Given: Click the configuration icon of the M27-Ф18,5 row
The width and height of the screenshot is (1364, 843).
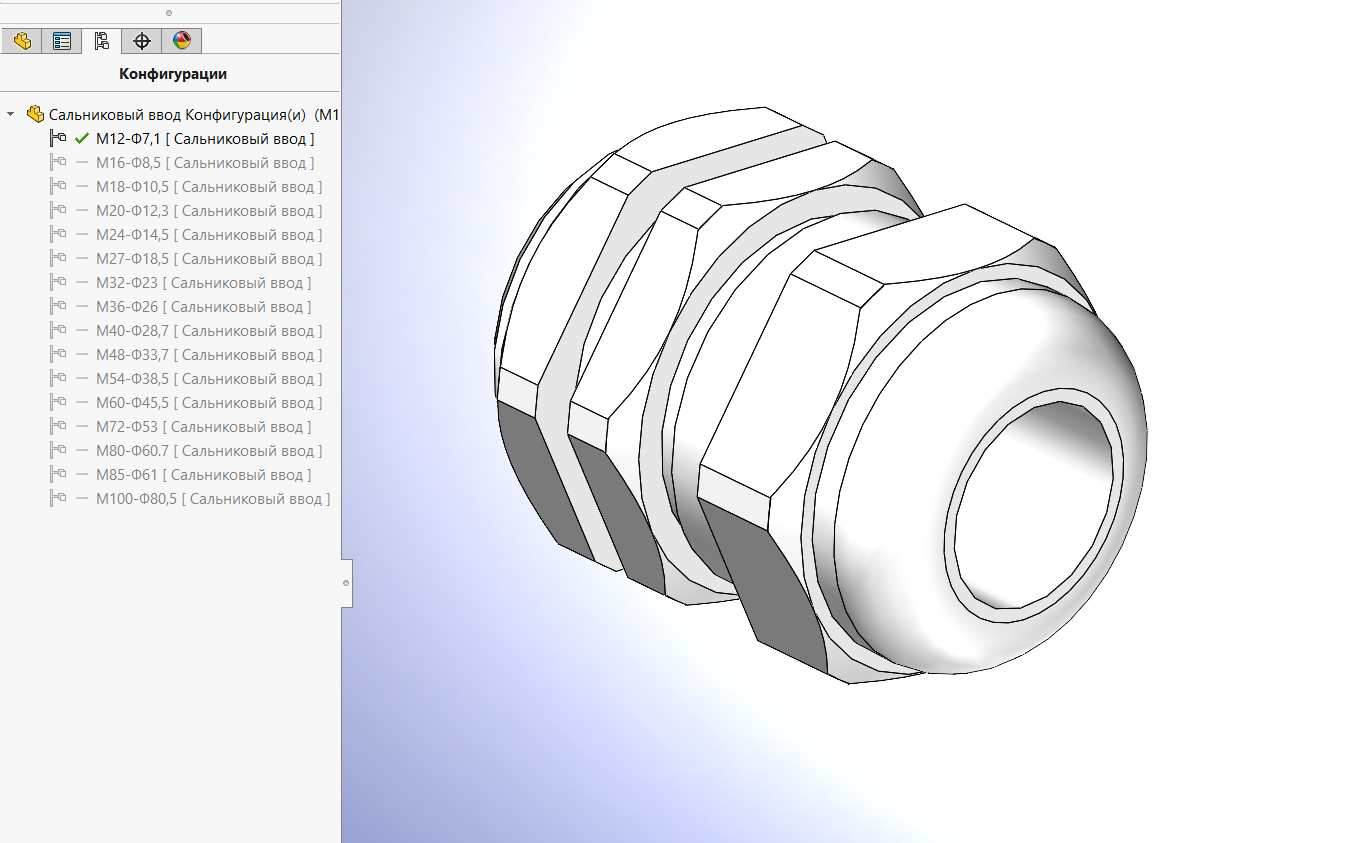Looking at the screenshot, I should (58, 259).
